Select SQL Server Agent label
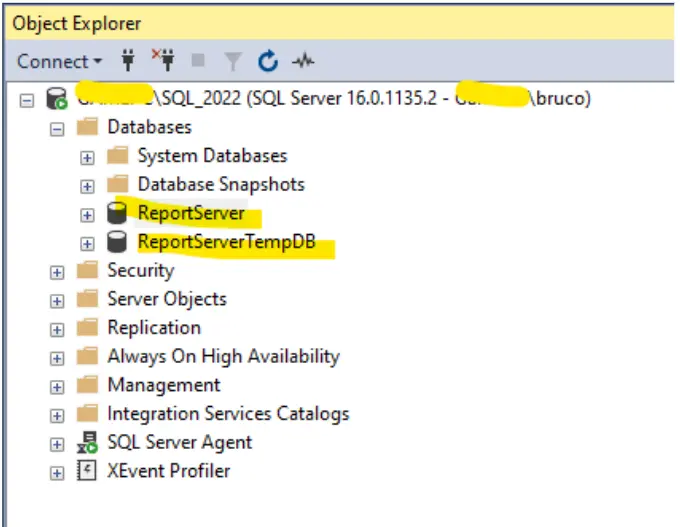Image resolution: width=680 pixels, height=527 pixels. [180, 442]
